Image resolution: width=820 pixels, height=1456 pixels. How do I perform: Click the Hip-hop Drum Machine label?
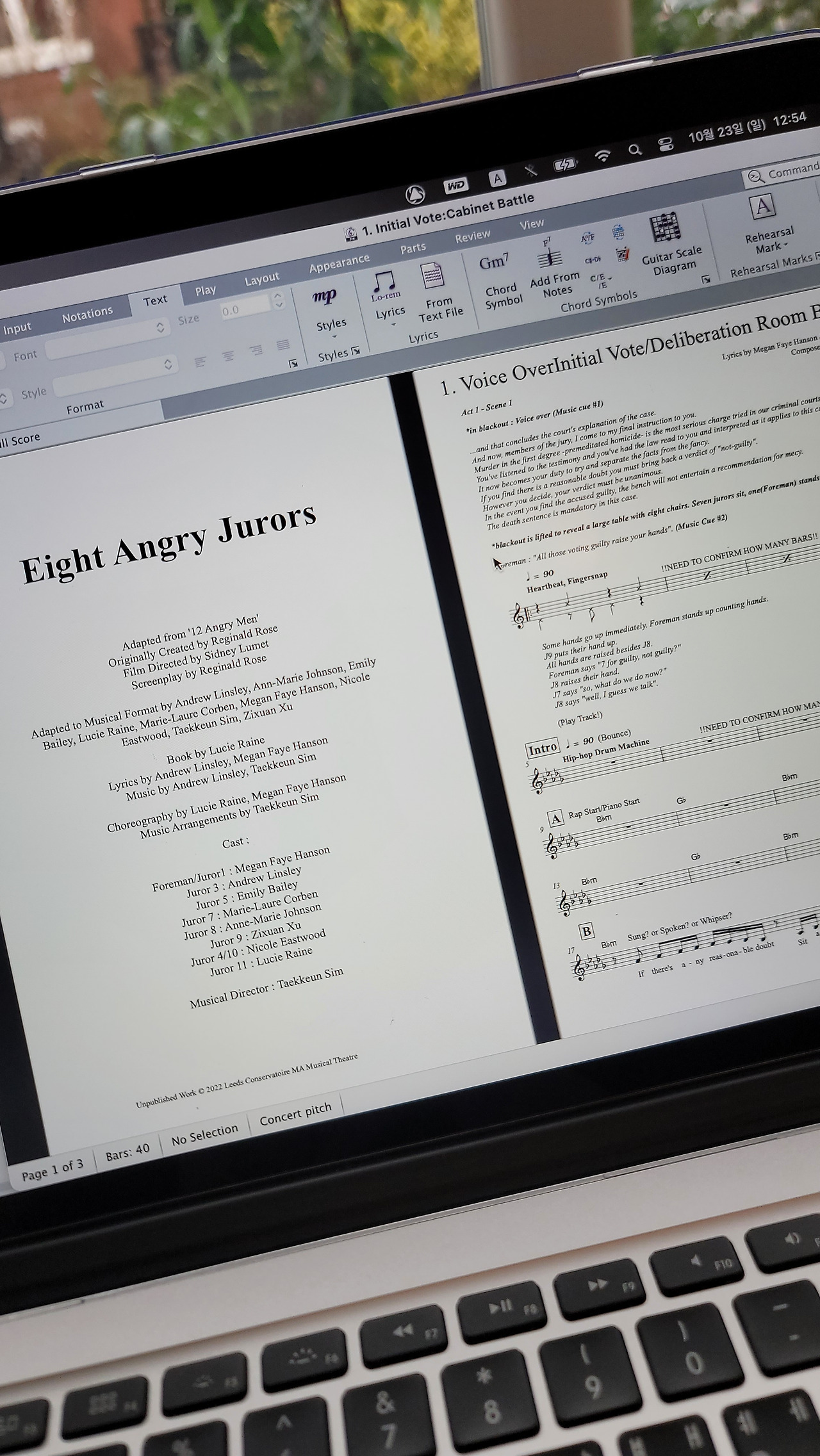click(606, 749)
